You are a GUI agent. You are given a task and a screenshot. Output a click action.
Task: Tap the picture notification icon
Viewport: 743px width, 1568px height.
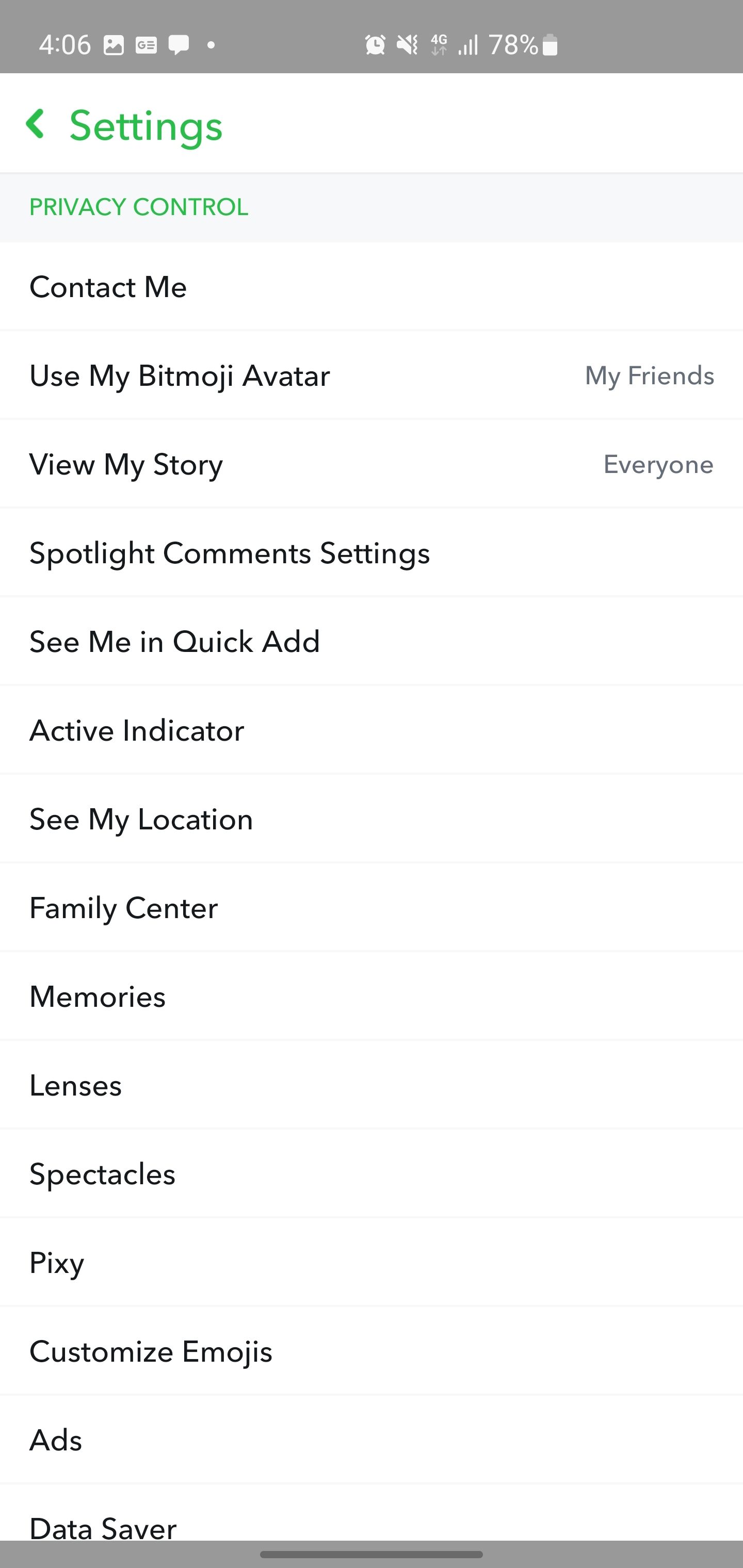pyautogui.click(x=114, y=45)
